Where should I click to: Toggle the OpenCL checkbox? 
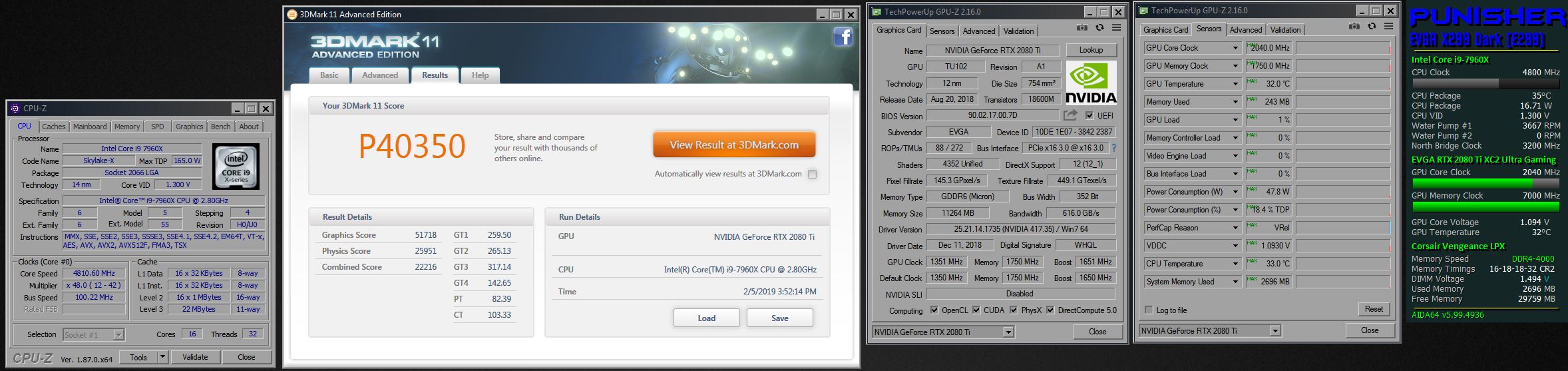[934, 310]
